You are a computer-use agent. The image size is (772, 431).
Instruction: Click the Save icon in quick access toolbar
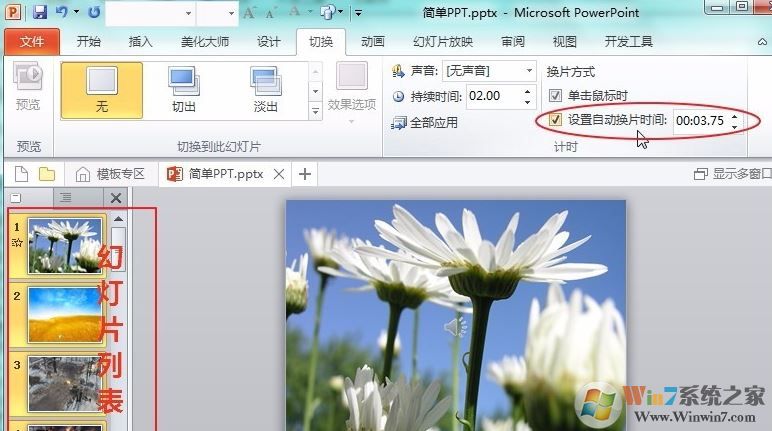[40, 11]
